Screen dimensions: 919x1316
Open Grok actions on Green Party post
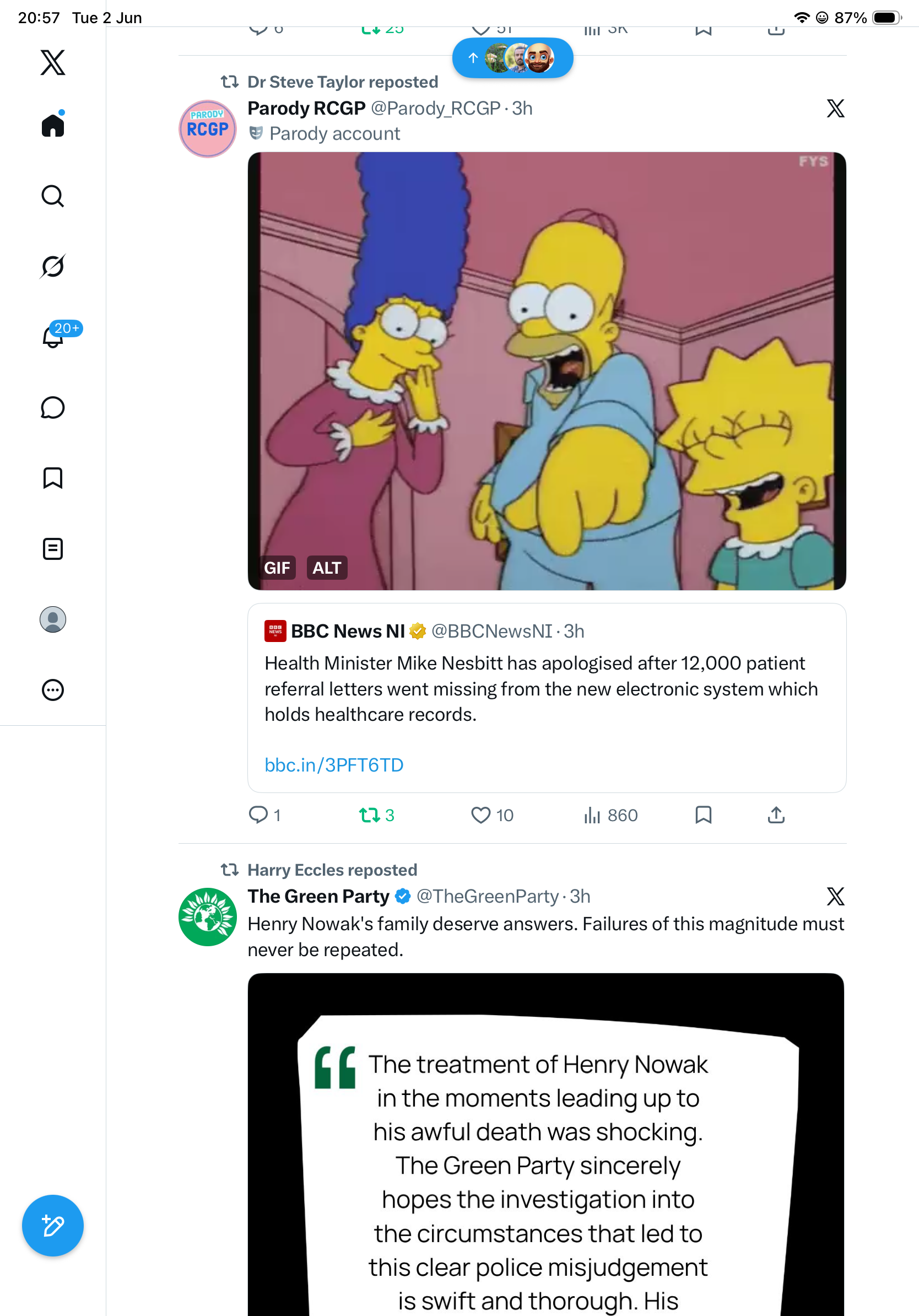(x=835, y=897)
